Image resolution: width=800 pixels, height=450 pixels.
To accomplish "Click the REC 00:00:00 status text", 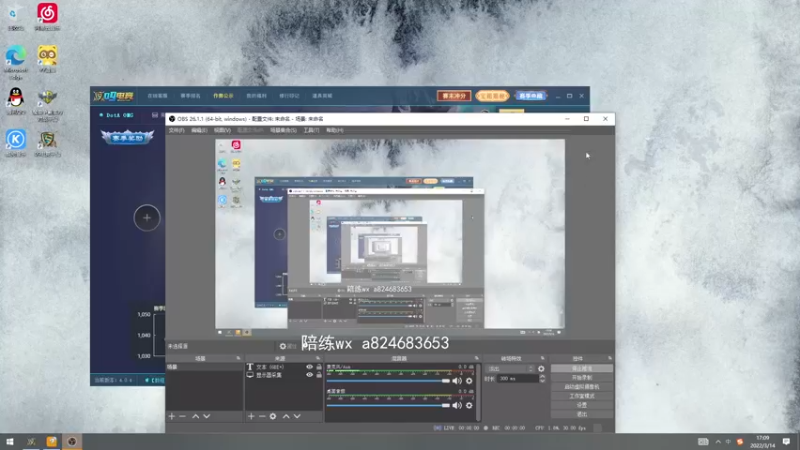I will tap(509, 428).
